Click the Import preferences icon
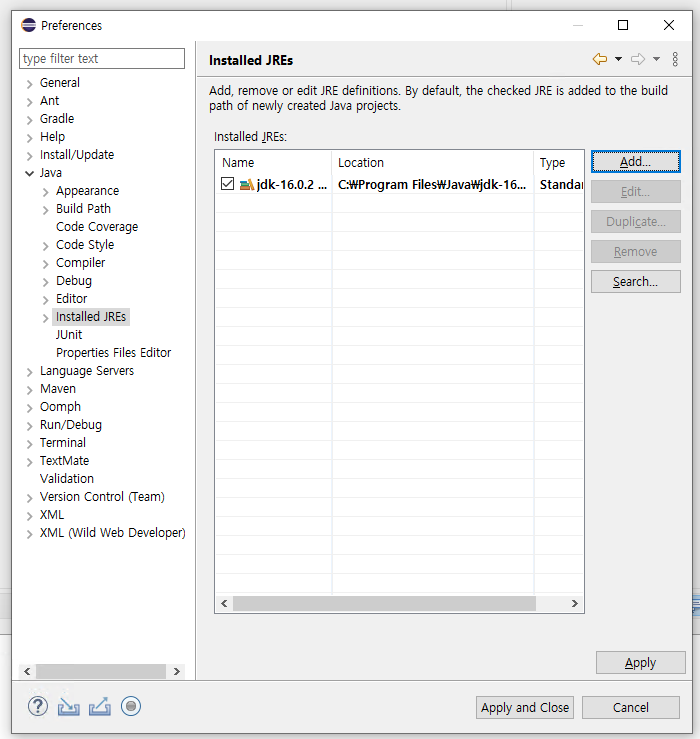 [68, 707]
